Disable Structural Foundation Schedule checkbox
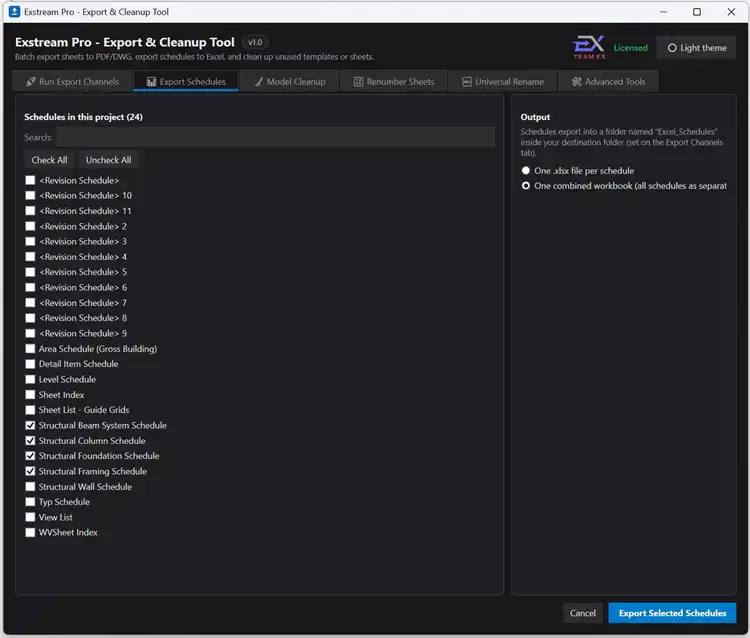 coord(30,456)
